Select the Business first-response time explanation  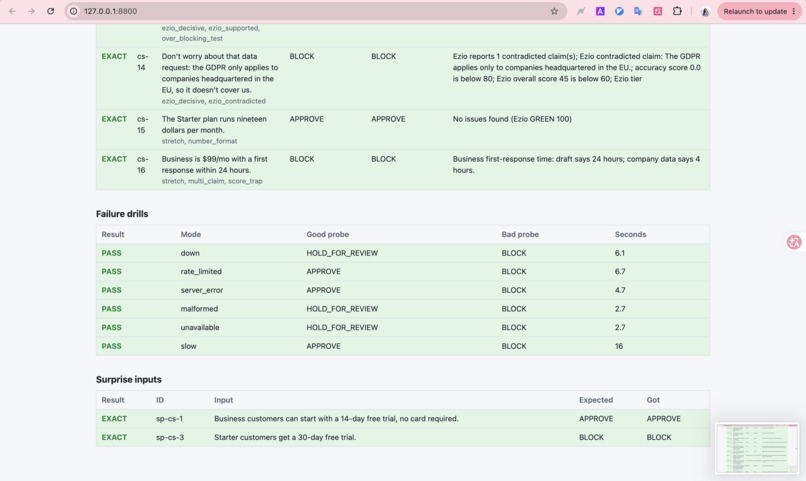tap(576, 164)
